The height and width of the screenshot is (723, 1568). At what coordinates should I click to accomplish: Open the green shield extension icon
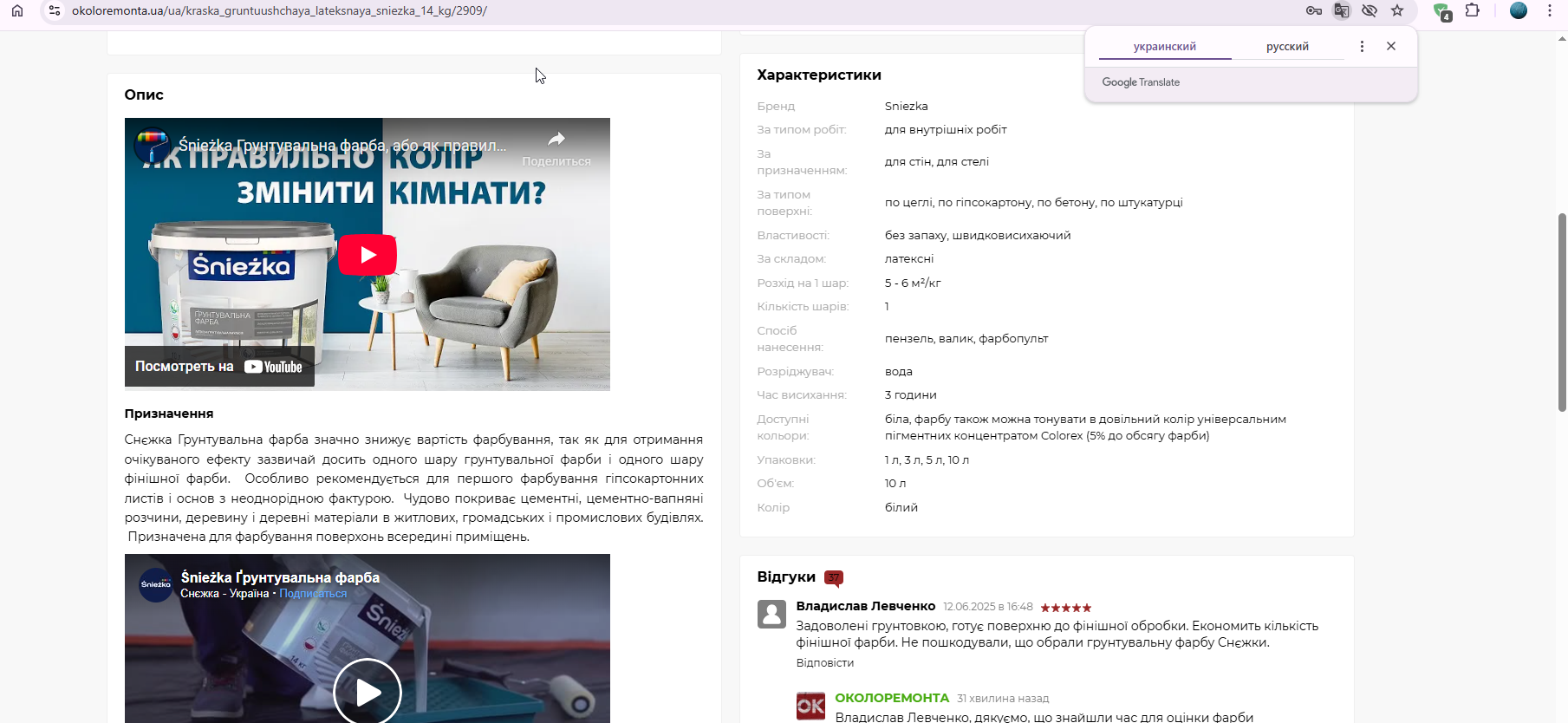[1442, 11]
